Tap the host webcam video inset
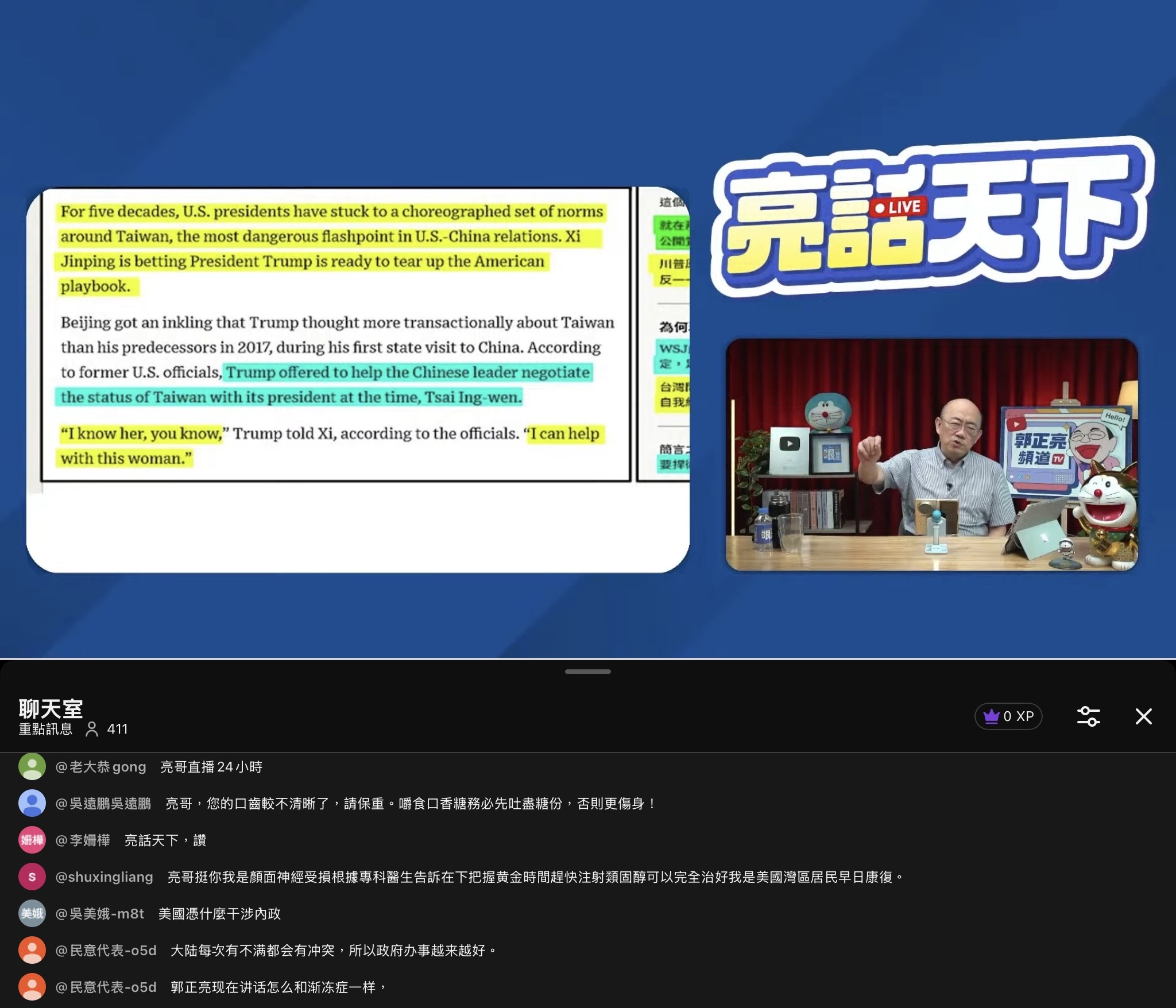The height and width of the screenshot is (1008, 1176). [931, 455]
